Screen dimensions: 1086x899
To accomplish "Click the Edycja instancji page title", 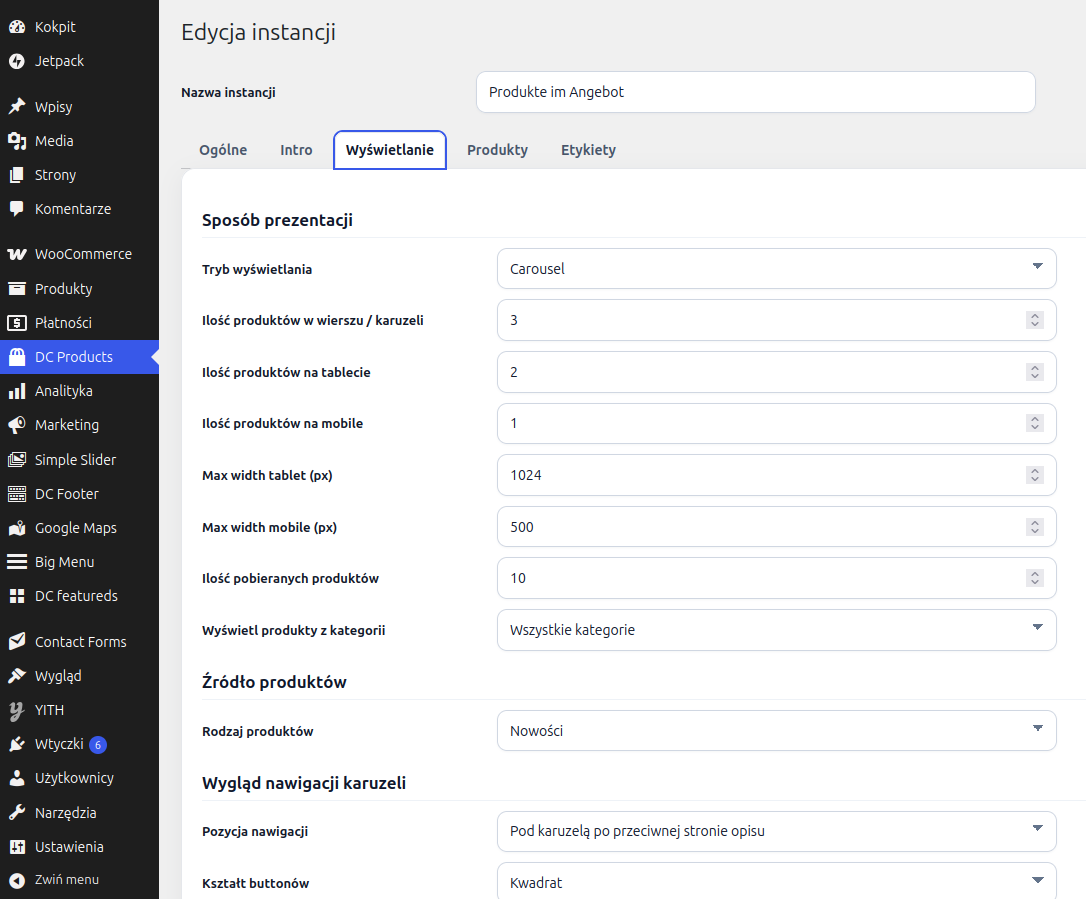I will click(x=258, y=32).
